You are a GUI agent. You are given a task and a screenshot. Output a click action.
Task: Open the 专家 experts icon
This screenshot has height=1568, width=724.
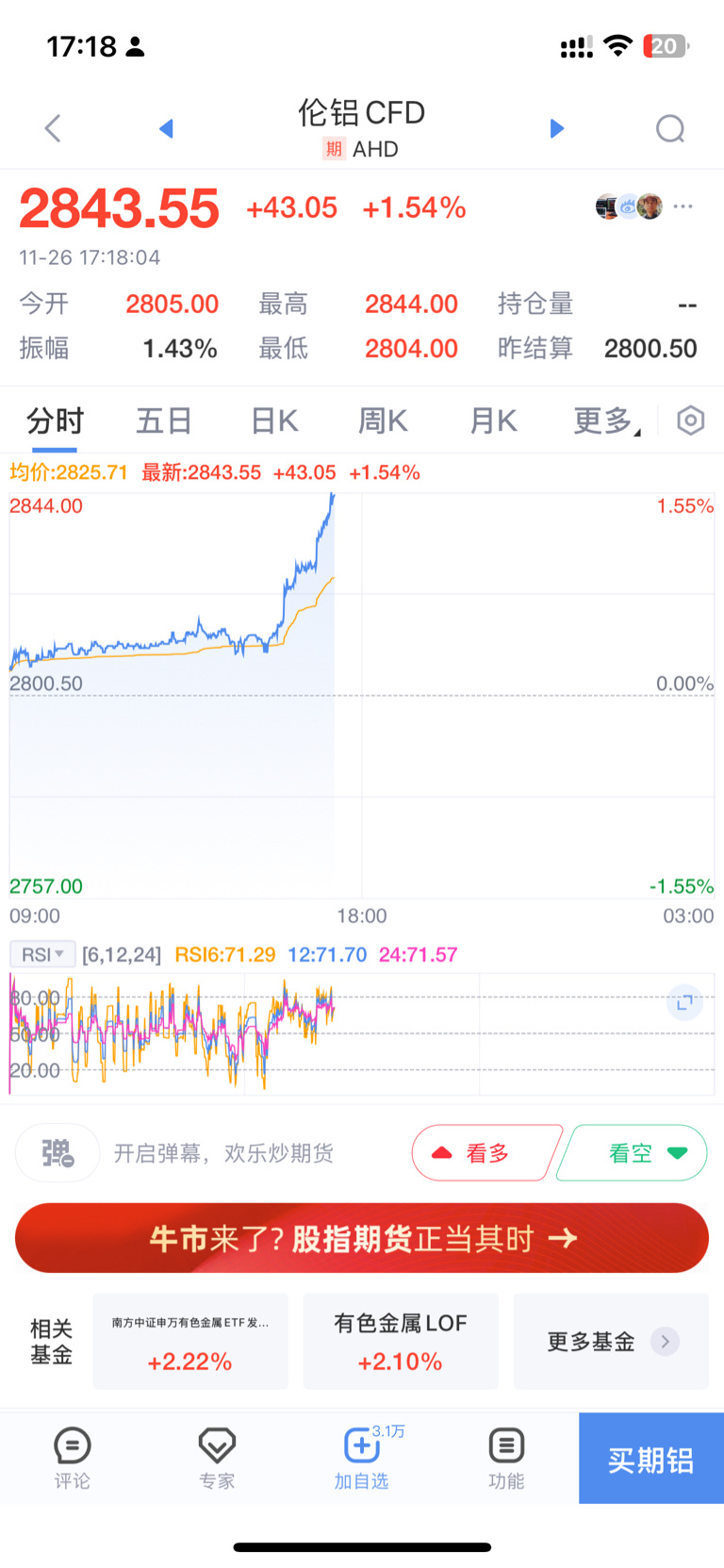[217, 1458]
